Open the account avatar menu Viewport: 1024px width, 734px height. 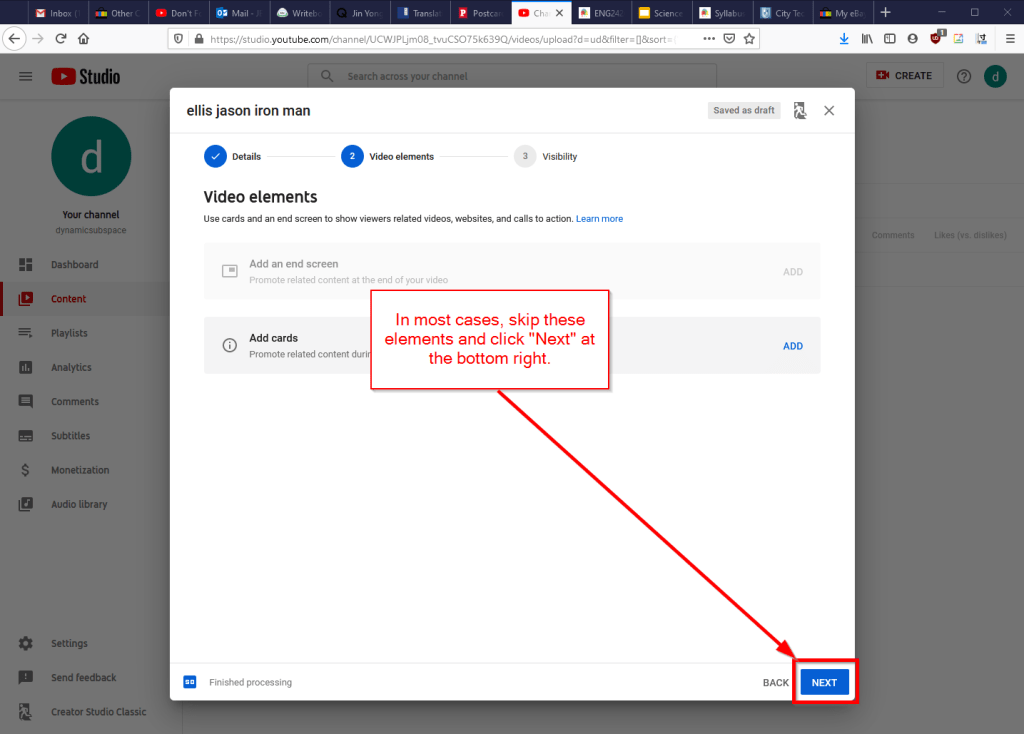point(995,77)
